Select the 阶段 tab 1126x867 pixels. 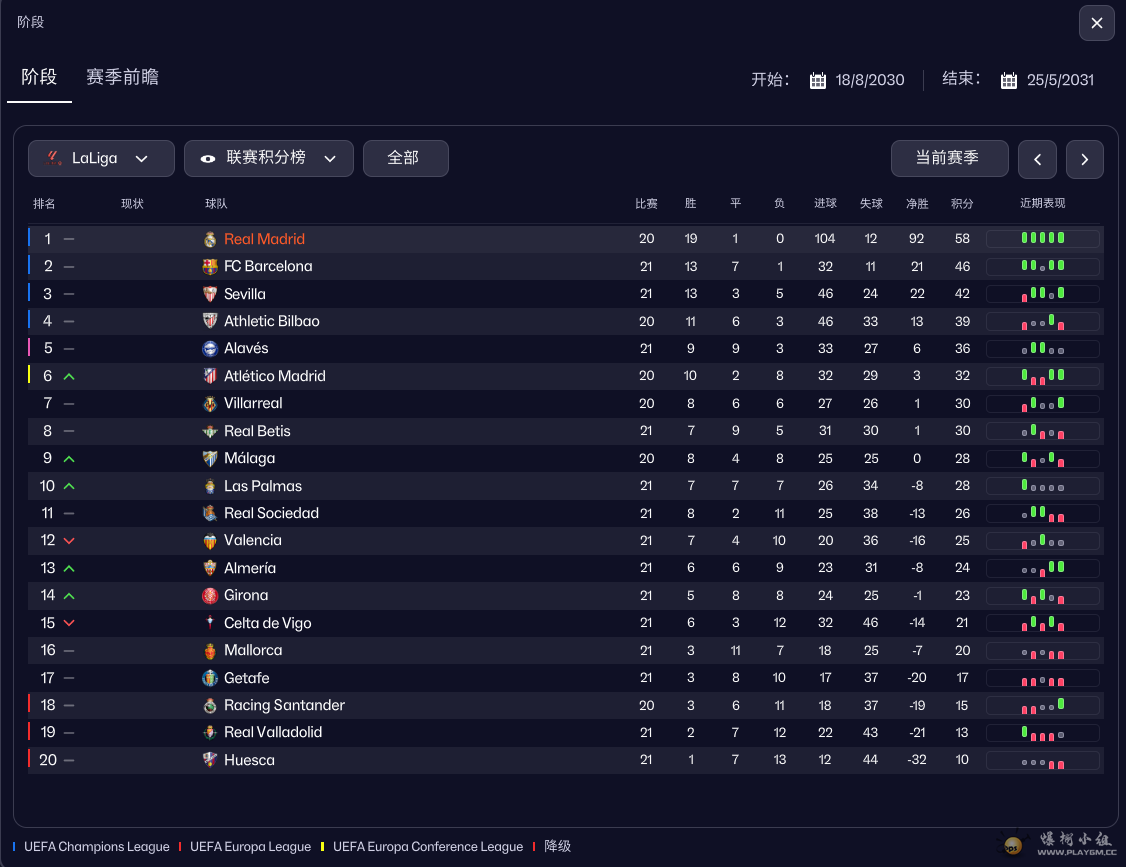[x=39, y=77]
